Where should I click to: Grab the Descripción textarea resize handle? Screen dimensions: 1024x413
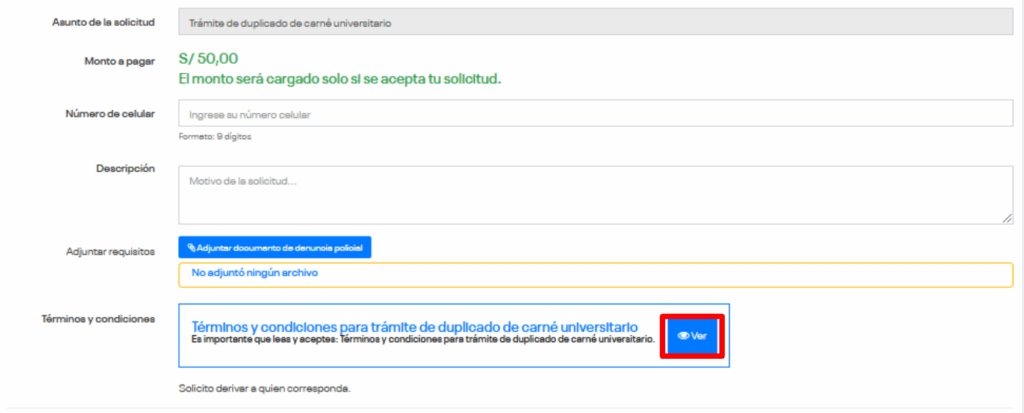1007,218
